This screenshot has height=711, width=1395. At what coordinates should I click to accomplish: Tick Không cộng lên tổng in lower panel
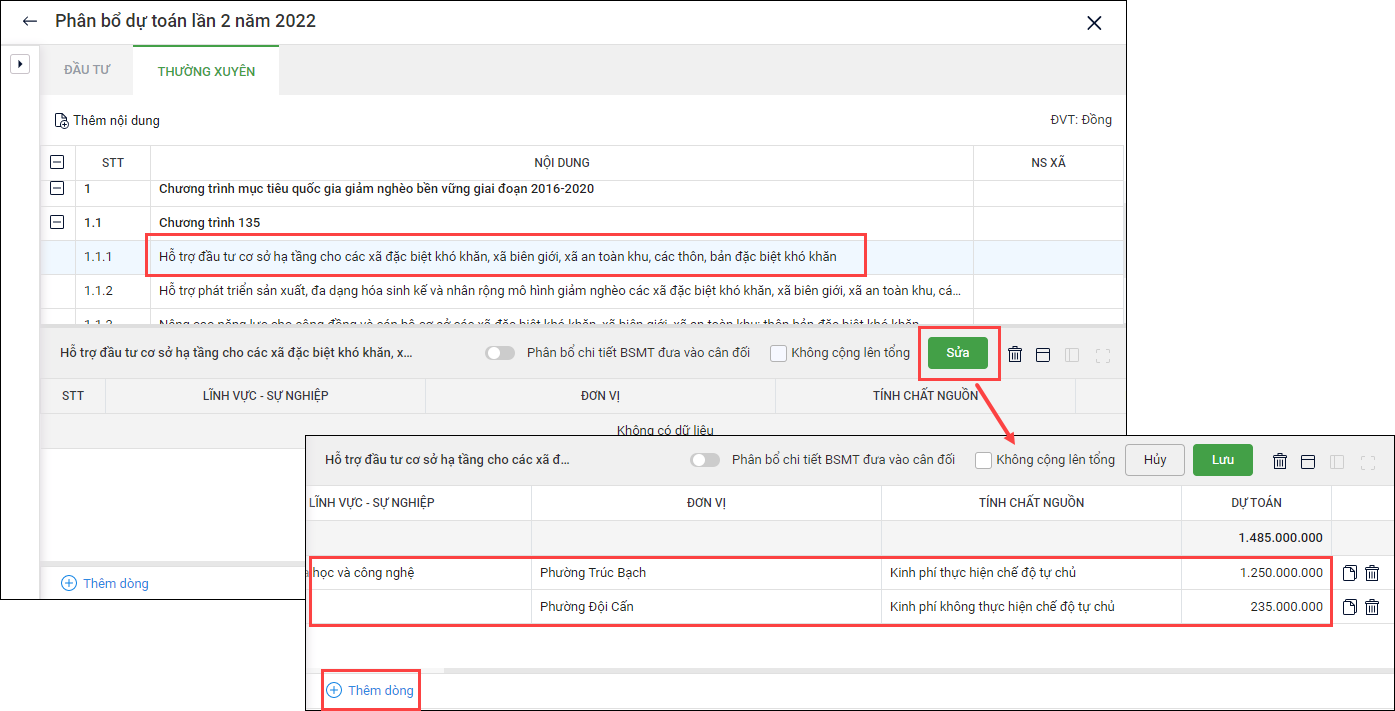click(984, 460)
